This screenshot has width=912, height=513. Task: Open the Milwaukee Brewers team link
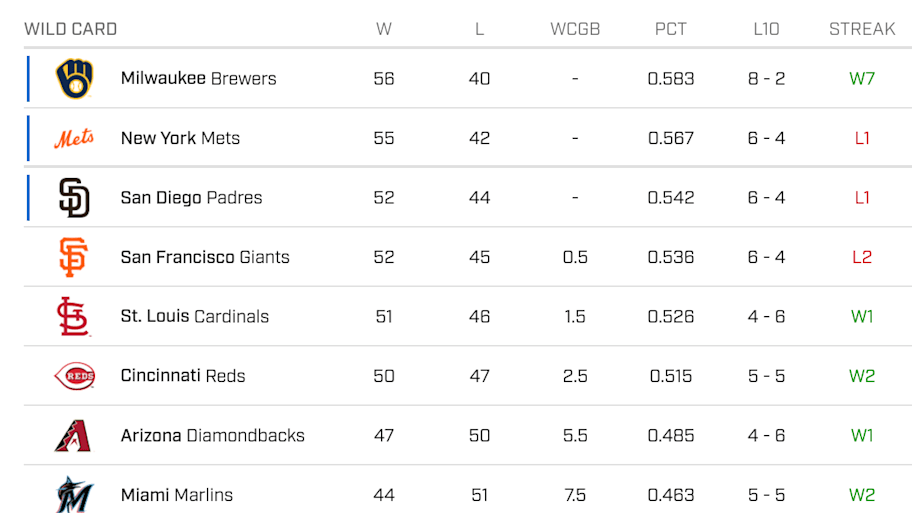tap(198, 79)
